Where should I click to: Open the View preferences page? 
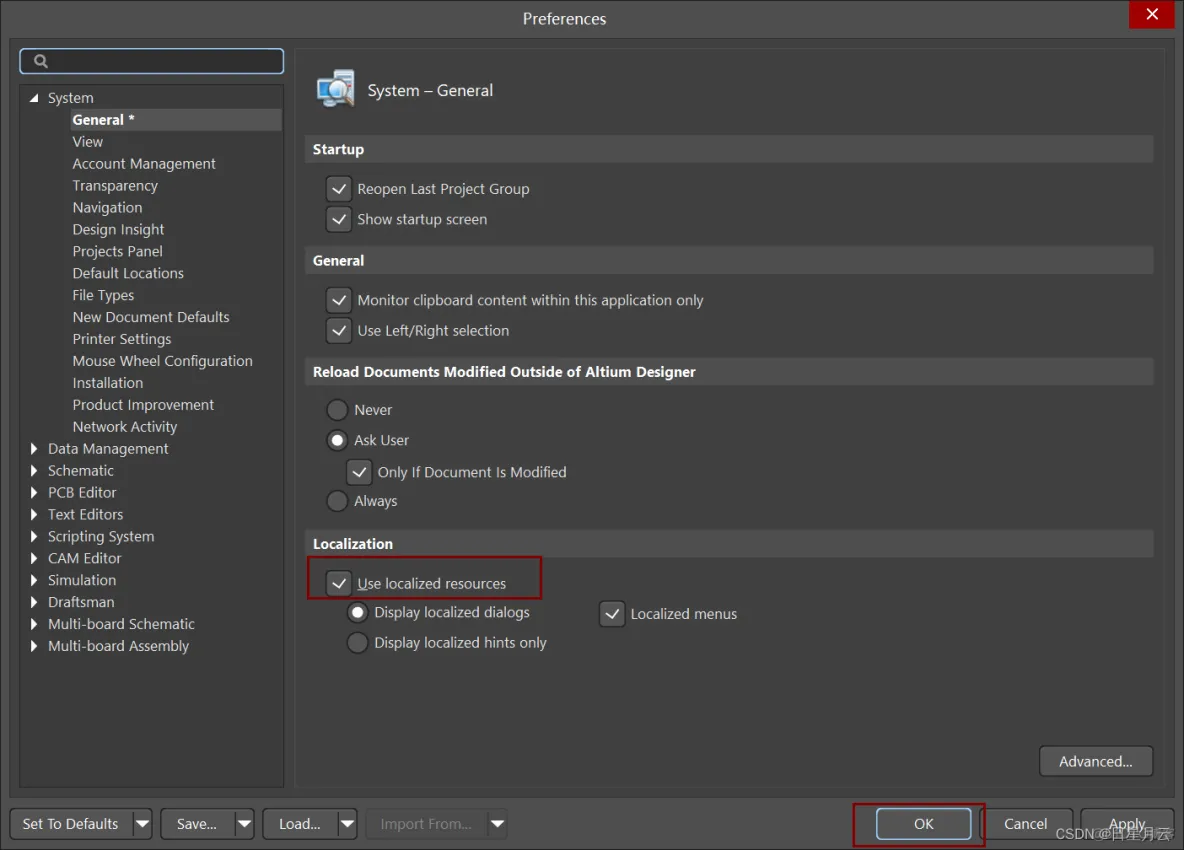pyautogui.click(x=88, y=142)
